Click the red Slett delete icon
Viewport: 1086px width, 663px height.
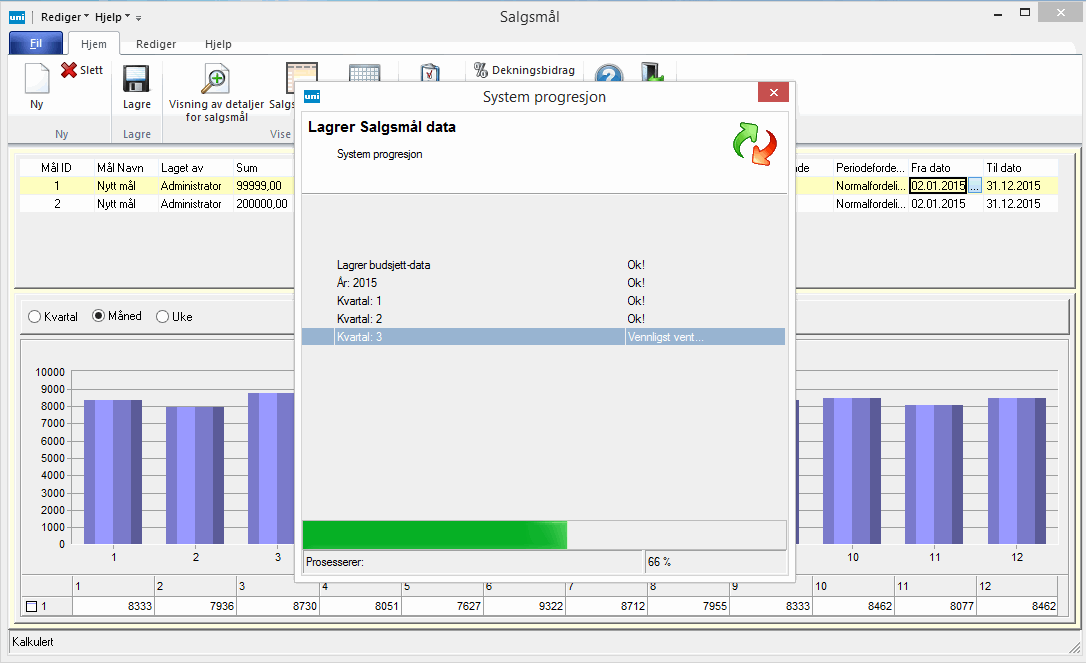[x=69, y=70]
